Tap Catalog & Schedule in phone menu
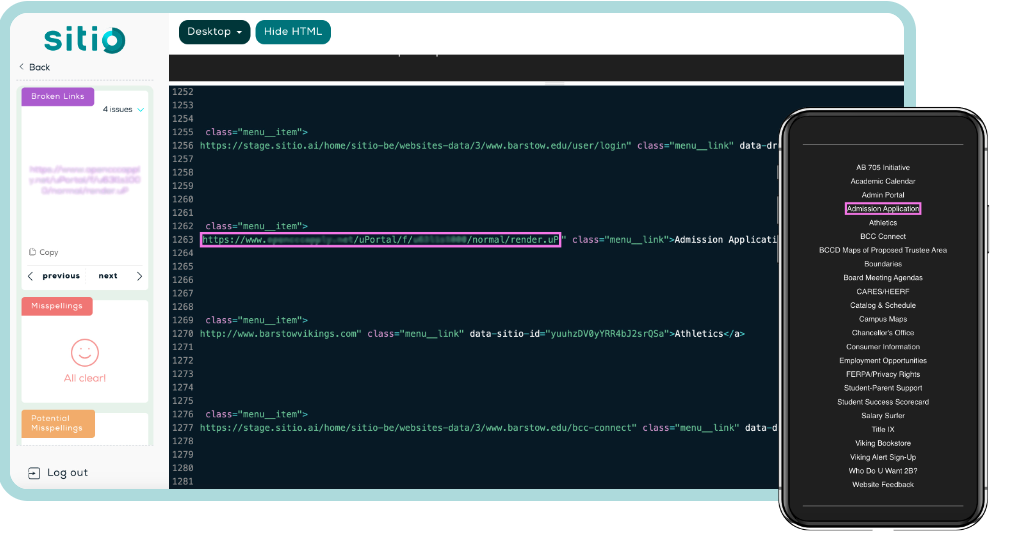Image resolution: width=1020 pixels, height=547 pixels. pyautogui.click(x=883, y=306)
